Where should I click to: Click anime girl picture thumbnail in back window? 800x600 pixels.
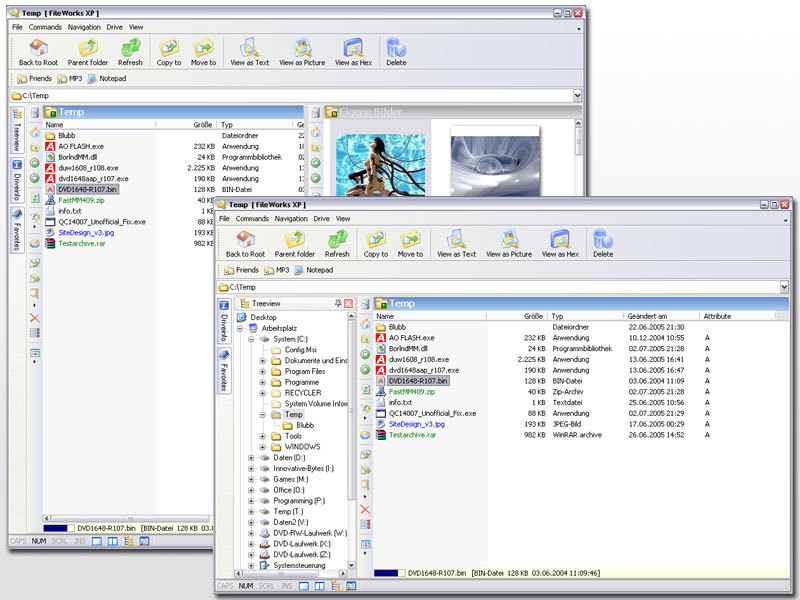pos(380,165)
